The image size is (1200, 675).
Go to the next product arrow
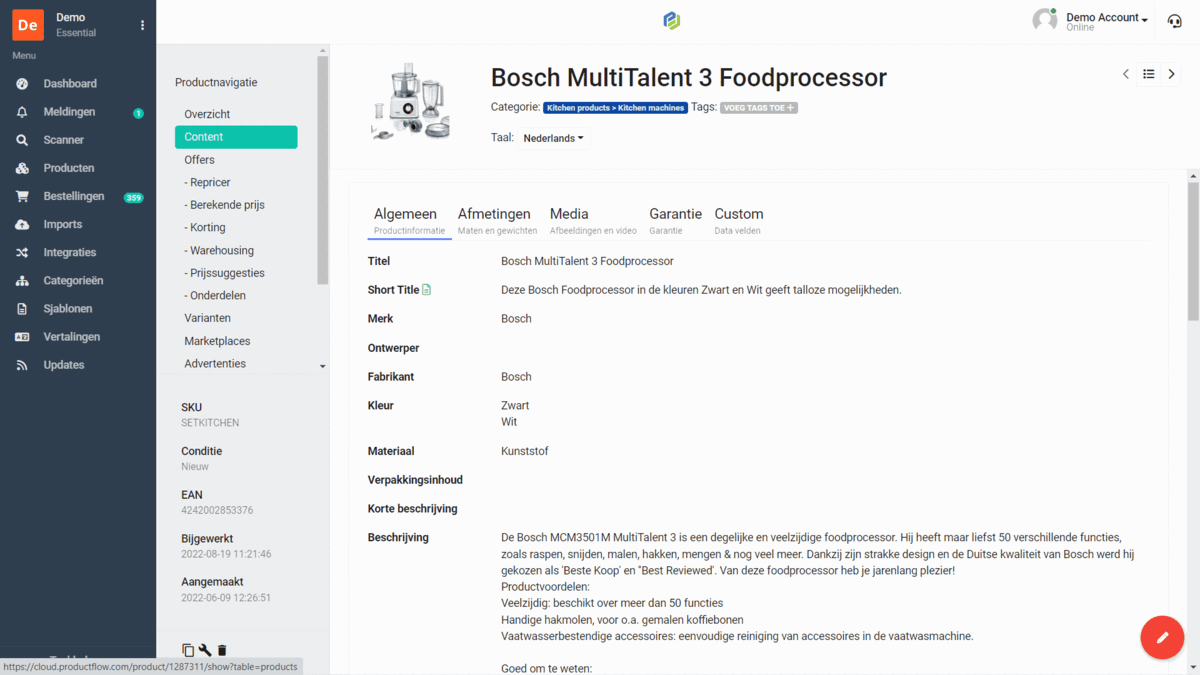click(x=1171, y=74)
